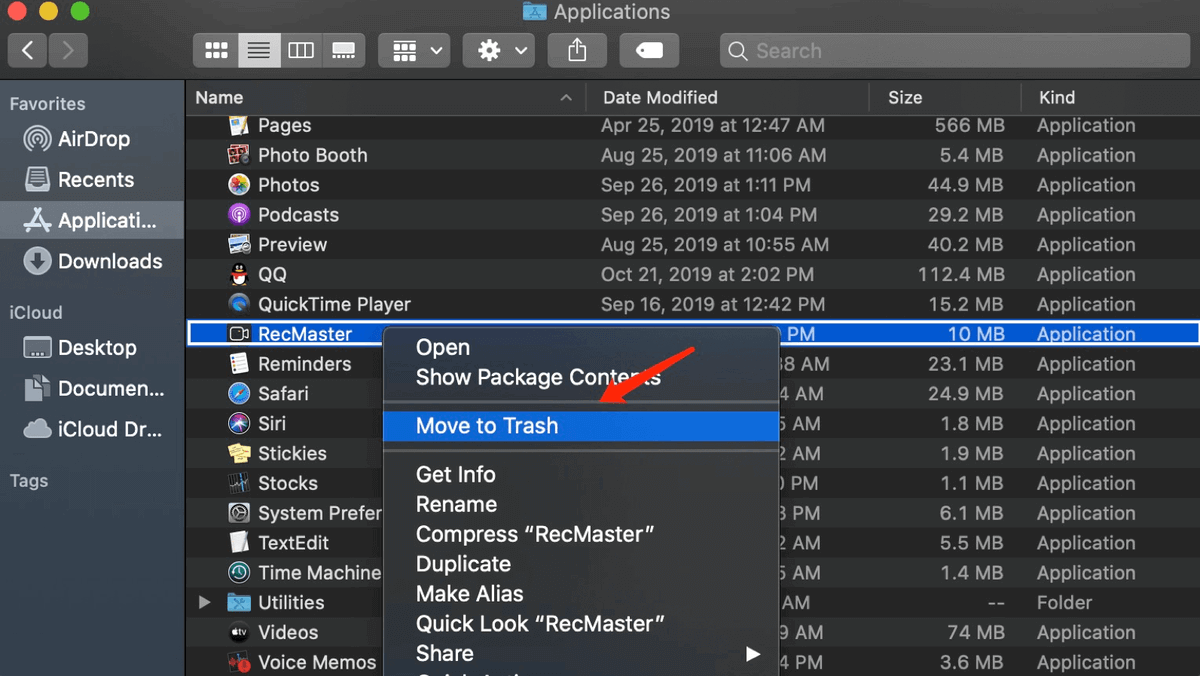This screenshot has width=1200, height=676.
Task: Open iCloud Drive in the sidebar
Action: [x=92, y=429]
